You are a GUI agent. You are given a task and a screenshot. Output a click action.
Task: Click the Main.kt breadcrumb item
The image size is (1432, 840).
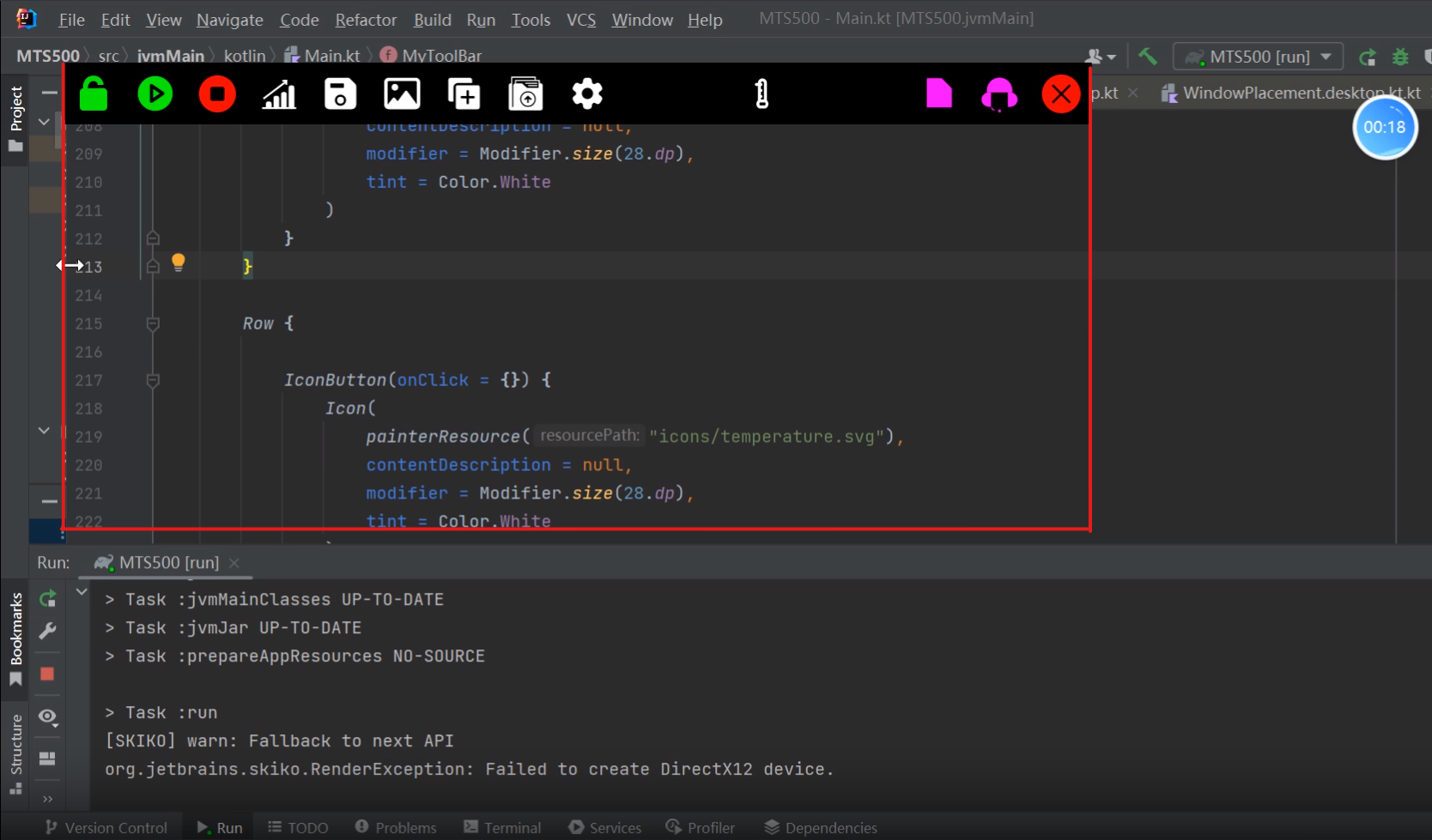pyautogui.click(x=331, y=55)
